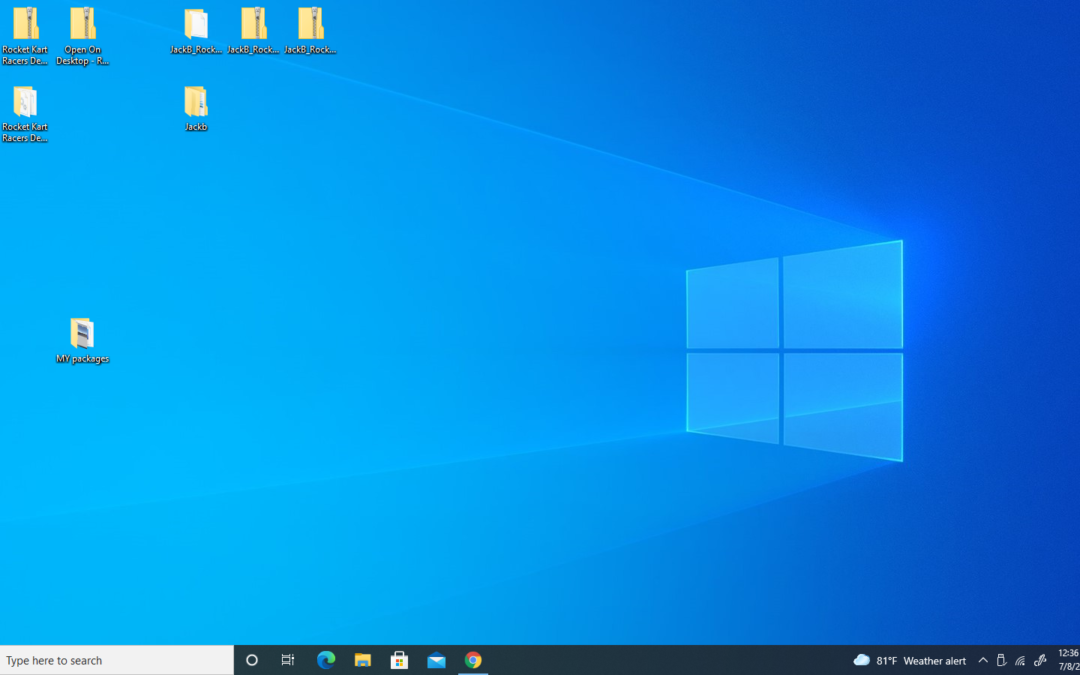The width and height of the screenshot is (1080, 675).
Task: Switch to Google Chrome on the taskbar
Action: click(473, 661)
